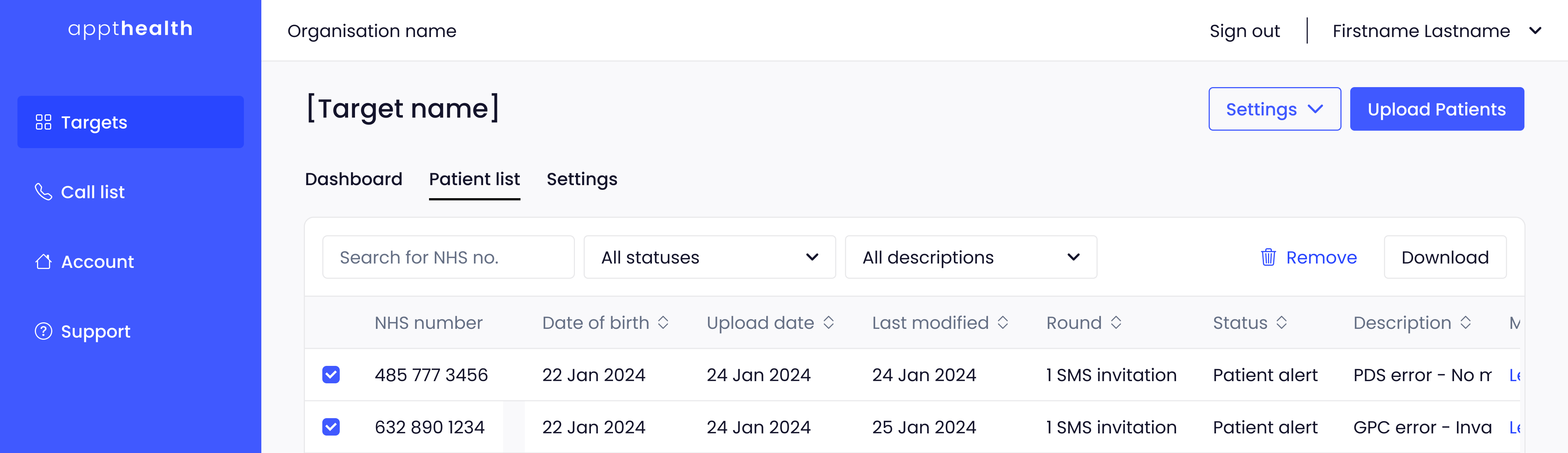This screenshot has width=1568, height=453.
Task: Click the Account house icon
Action: 43,261
